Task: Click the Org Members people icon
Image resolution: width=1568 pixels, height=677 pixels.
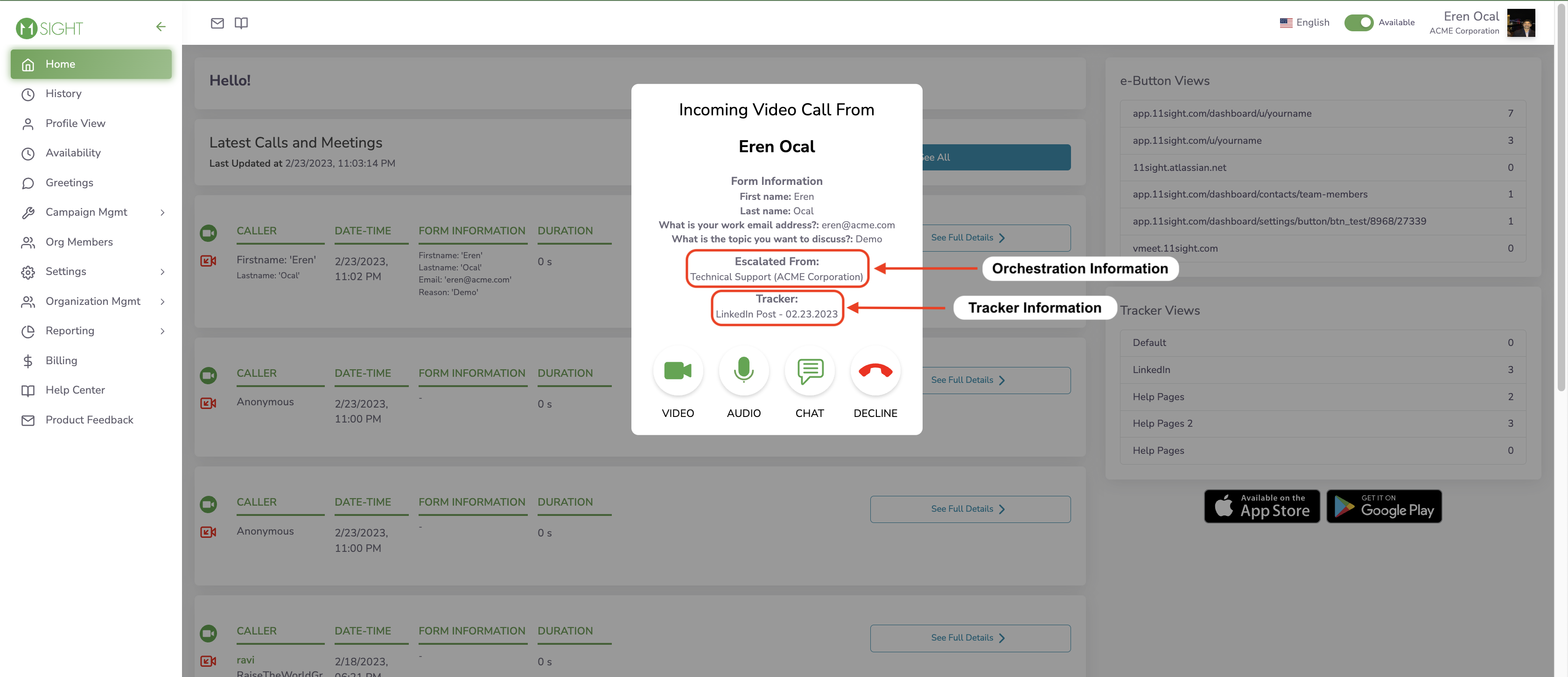Action: pyautogui.click(x=28, y=242)
